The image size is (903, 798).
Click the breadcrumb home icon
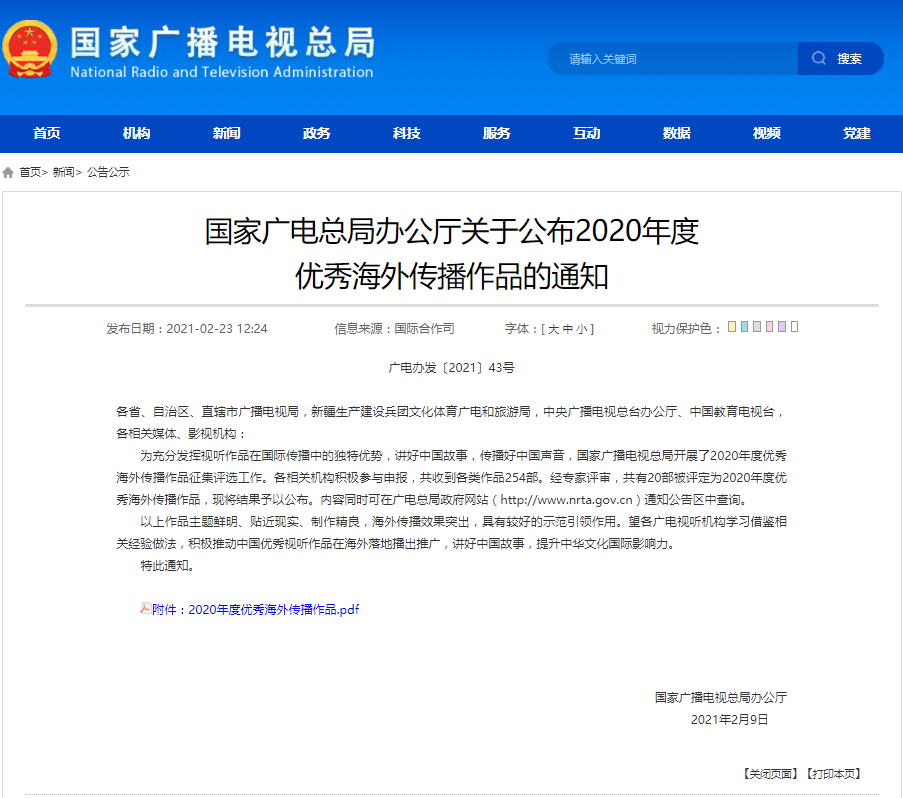click(x=9, y=172)
